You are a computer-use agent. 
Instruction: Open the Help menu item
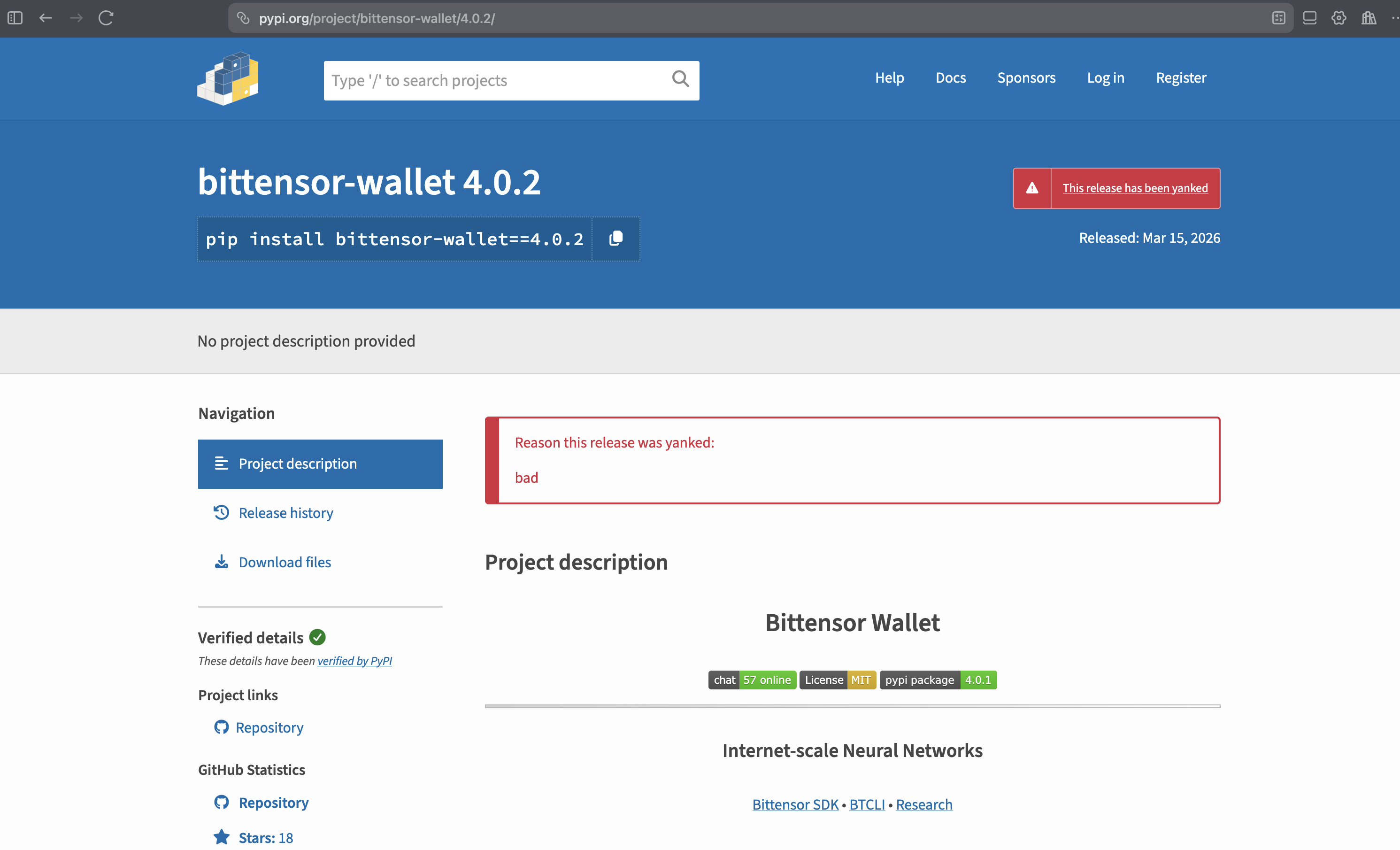click(x=889, y=78)
